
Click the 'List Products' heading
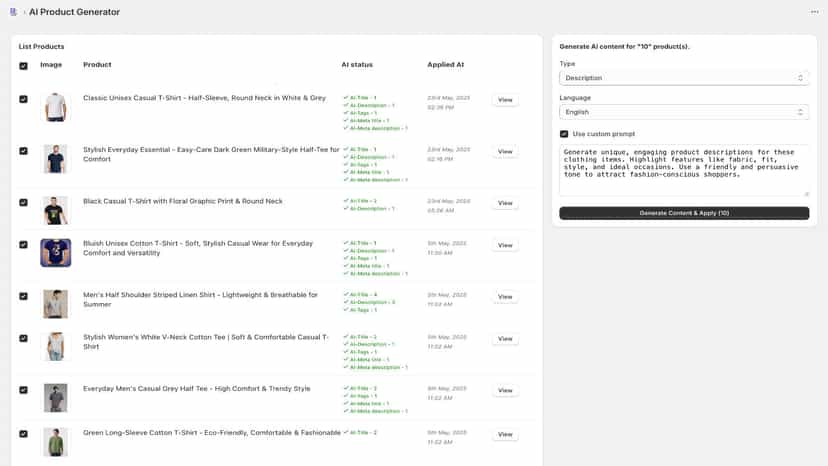pos(41,46)
